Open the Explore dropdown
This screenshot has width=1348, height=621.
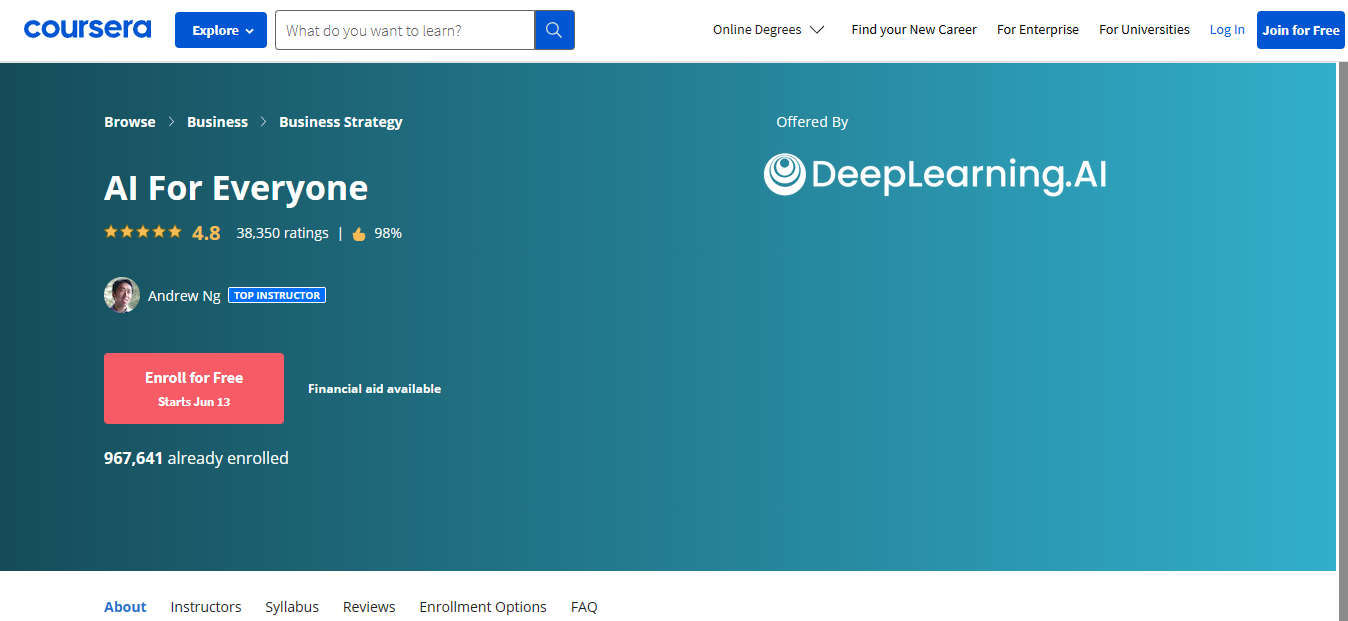pos(221,30)
